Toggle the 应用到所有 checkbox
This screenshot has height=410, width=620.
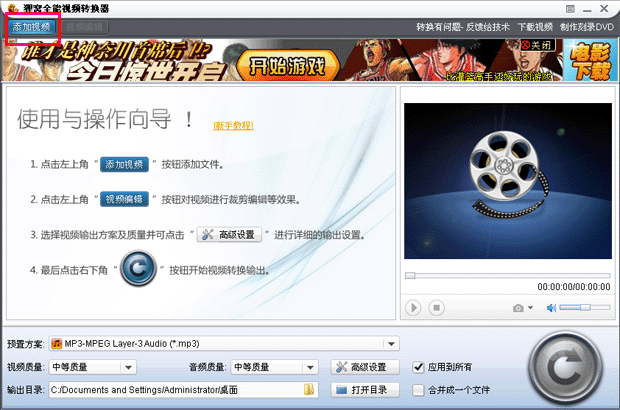(419, 367)
